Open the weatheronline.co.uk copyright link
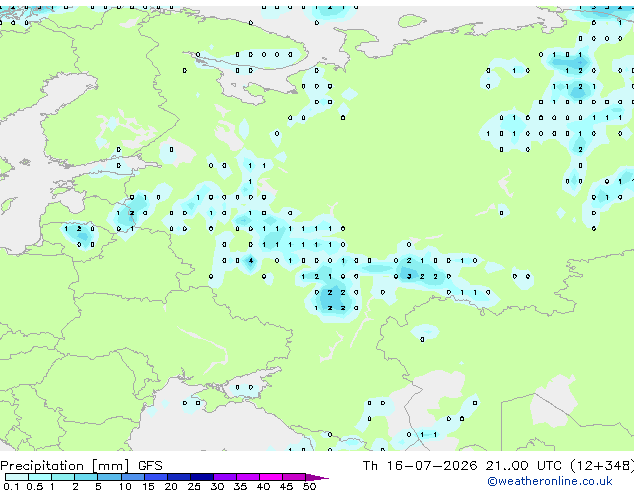Screen dimensions: 634x490 (550, 481)
